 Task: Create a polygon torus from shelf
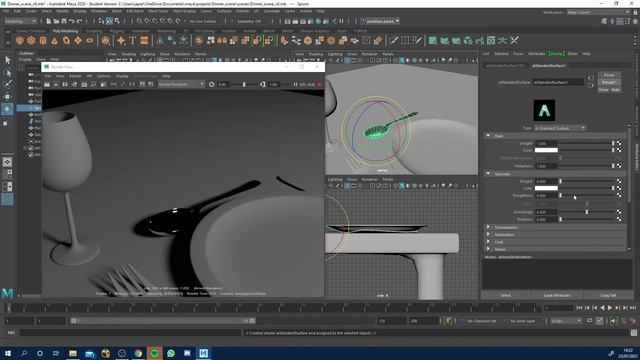pyautogui.click(x=66, y=40)
